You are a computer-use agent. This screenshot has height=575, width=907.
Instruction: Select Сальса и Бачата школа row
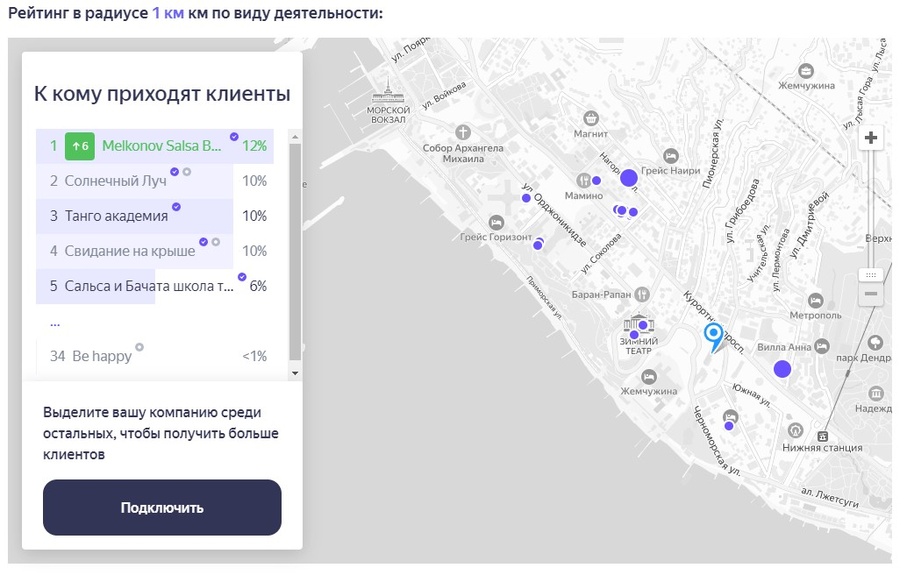click(154, 286)
